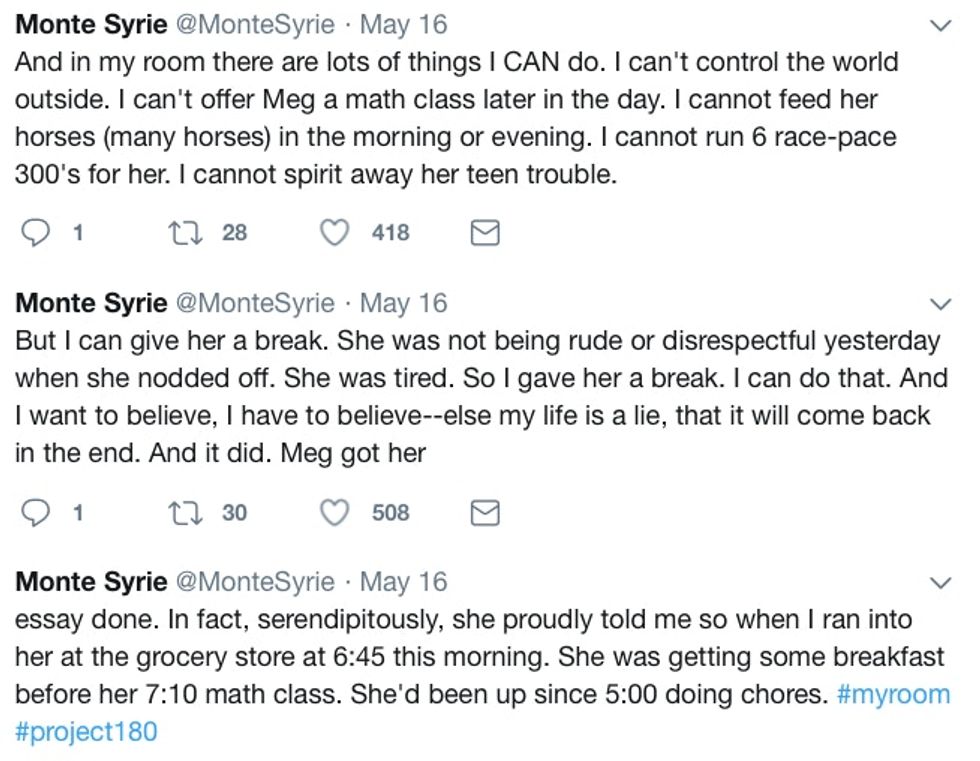Open May 16 timestamp of first tweet
The height and width of the screenshot is (761, 980).
click(x=404, y=23)
